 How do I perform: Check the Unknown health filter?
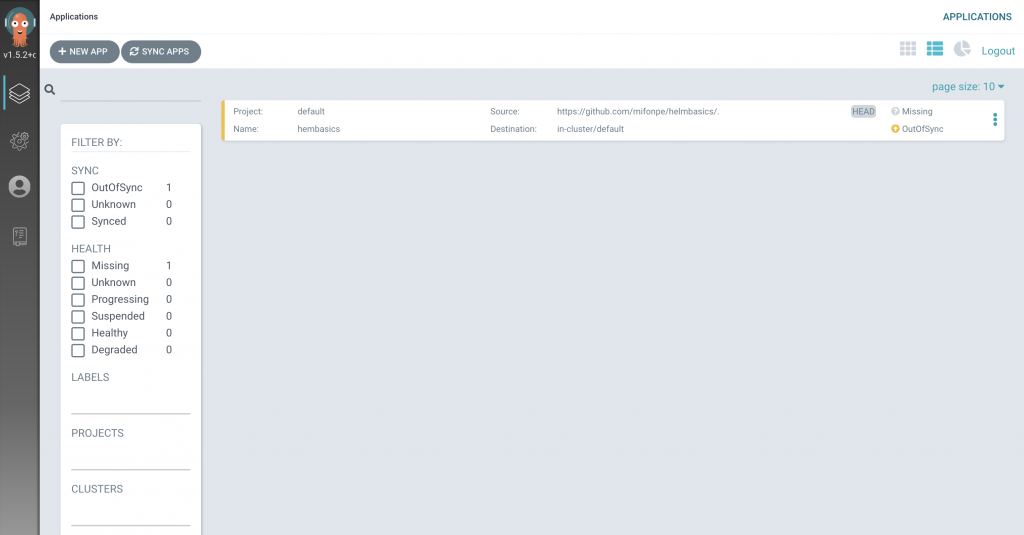(78, 283)
